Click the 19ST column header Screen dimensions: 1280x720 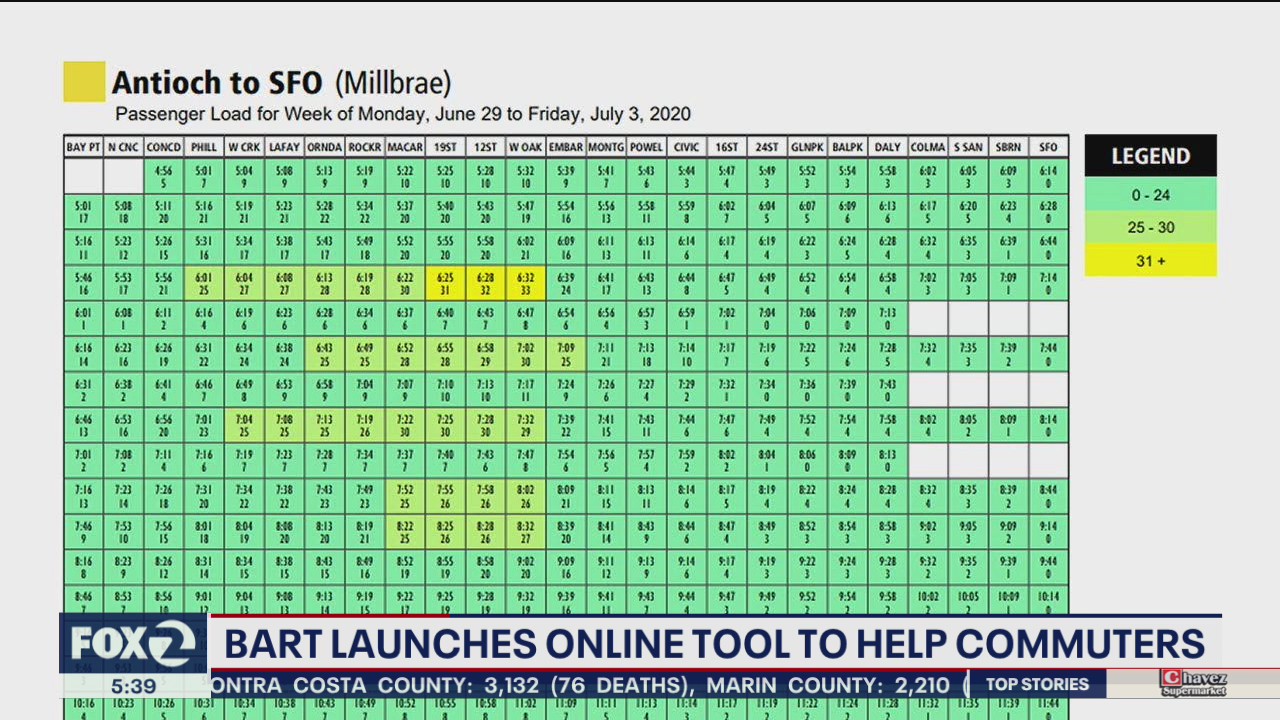445,147
